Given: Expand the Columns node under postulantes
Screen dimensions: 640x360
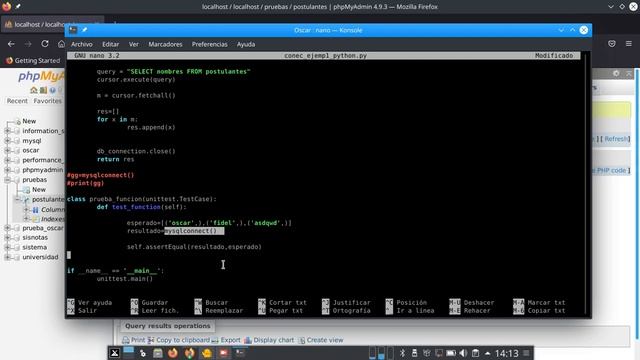Looking at the screenshot, I should point(26,209).
